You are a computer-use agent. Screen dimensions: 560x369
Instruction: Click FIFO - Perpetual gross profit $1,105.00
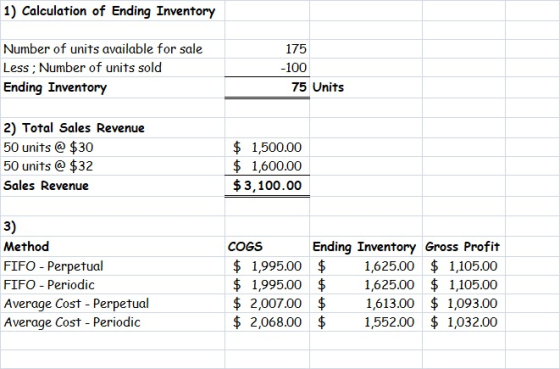coord(464,266)
